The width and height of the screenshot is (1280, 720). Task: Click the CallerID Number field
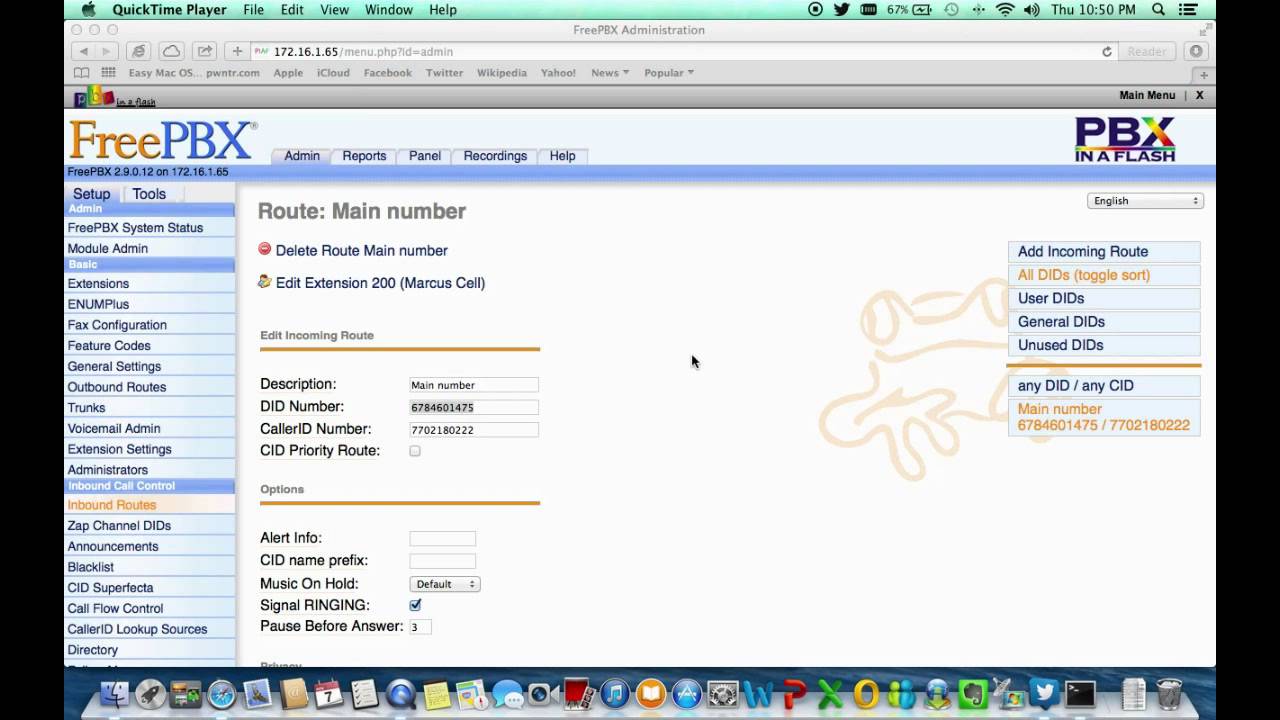pyautogui.click(x=474, y=430)
